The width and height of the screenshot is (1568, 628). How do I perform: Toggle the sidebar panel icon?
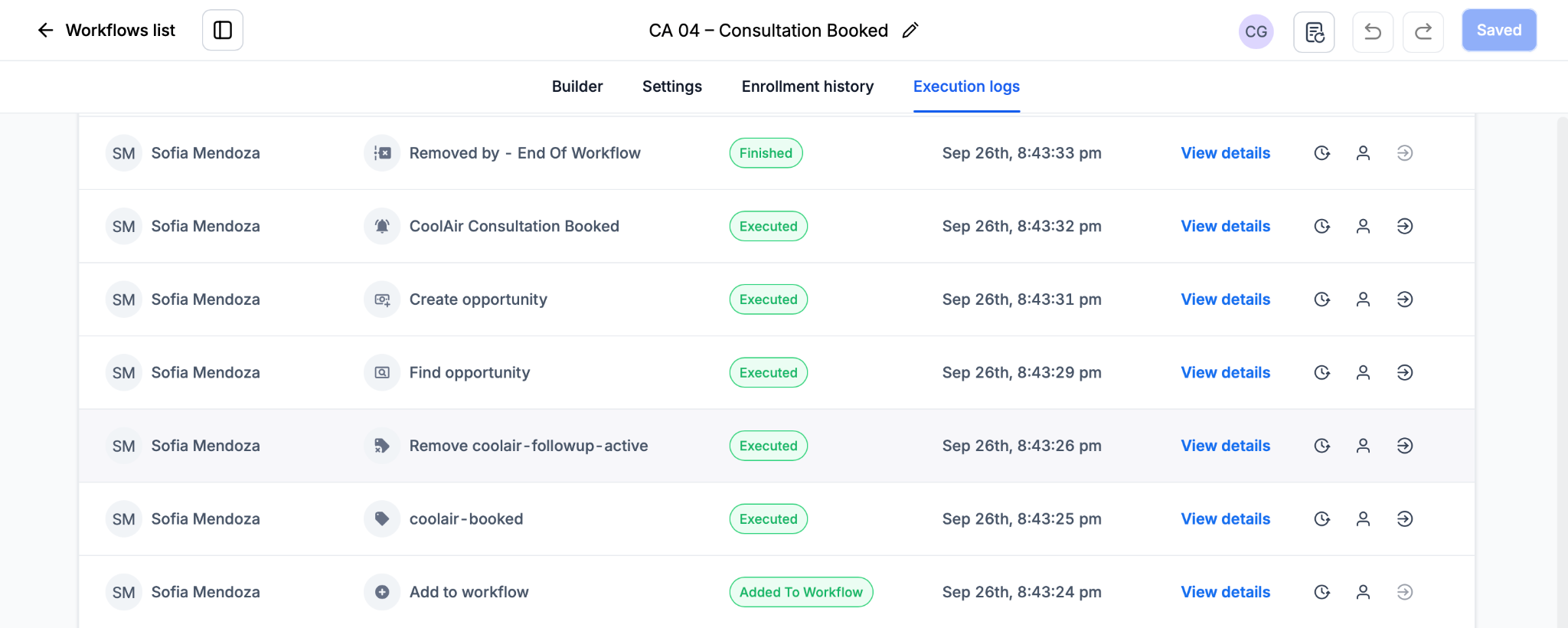click(223, 30)
